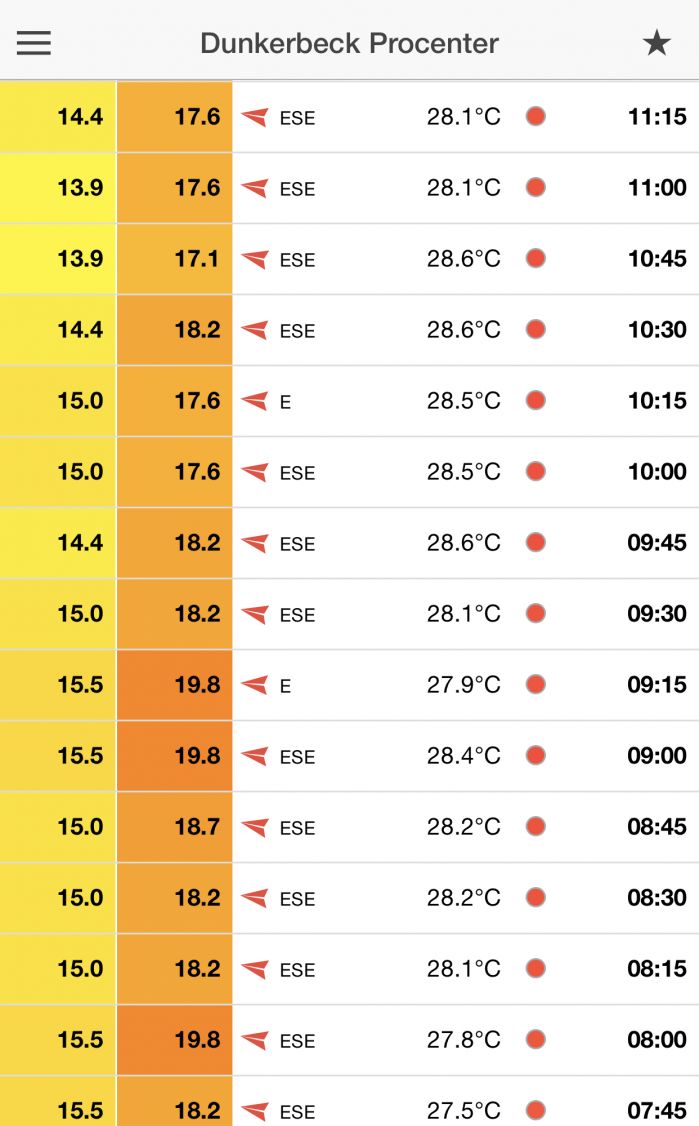Click ESE direction label in 08:45 row
The image size is (699, 1126).
tap(297, 828)
